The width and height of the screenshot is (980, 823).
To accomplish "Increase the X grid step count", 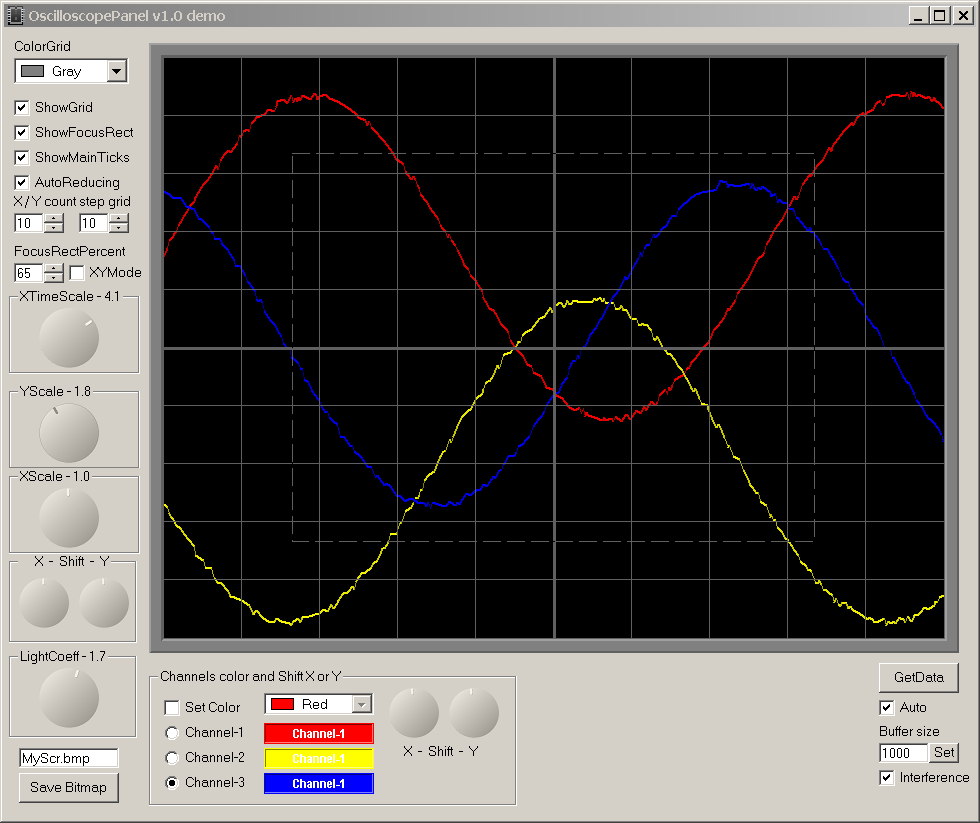I will [x=54, y=218].
